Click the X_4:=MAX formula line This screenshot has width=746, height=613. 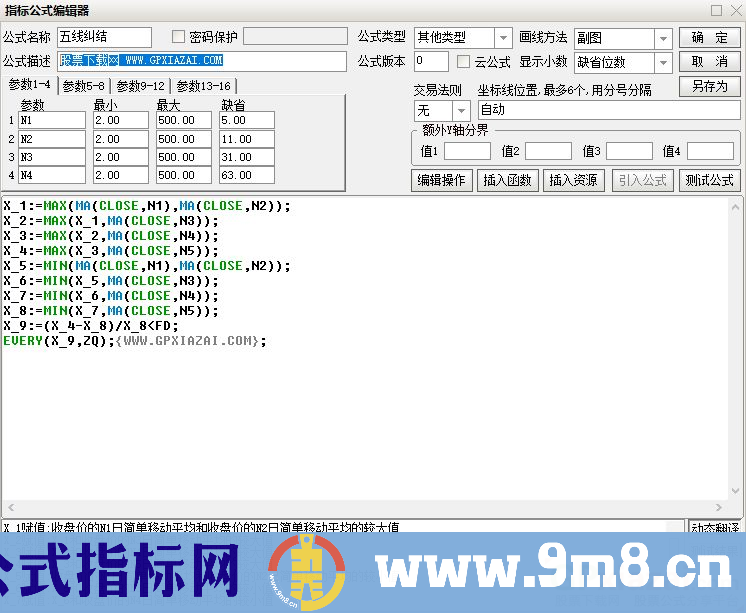pos(111,251)
